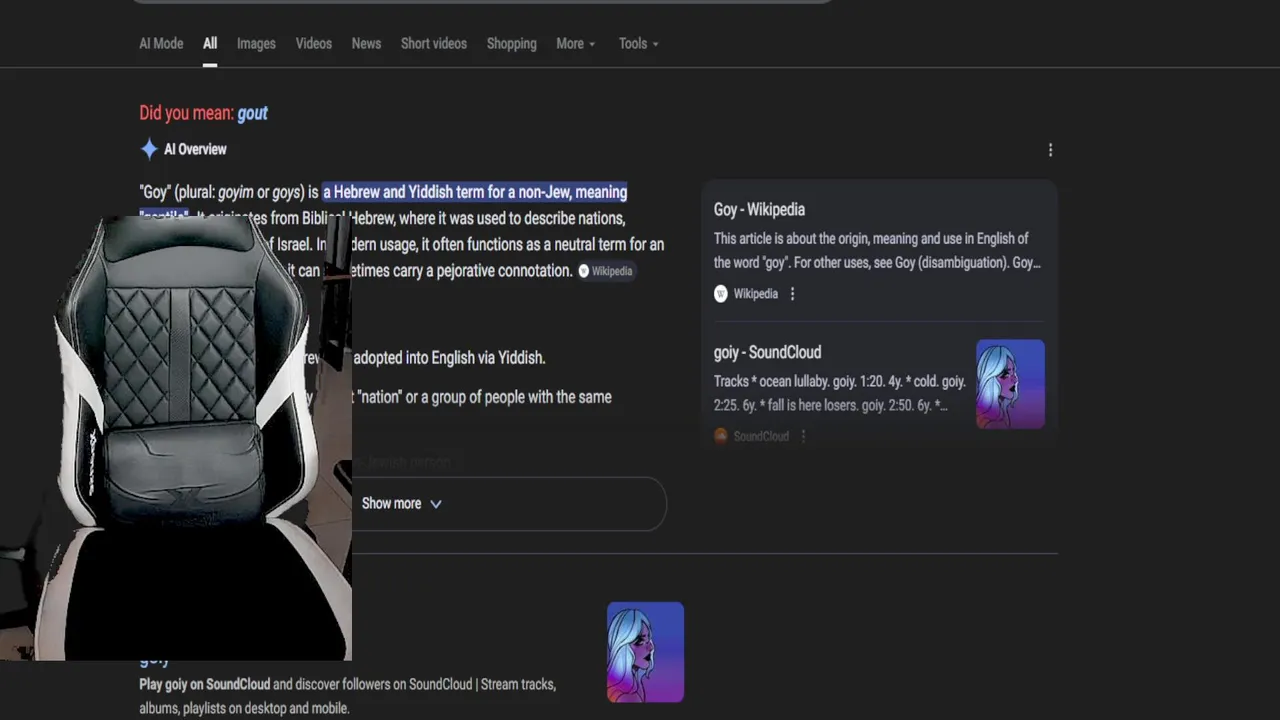This screenshot has height=720, width=1280.
Task: Click the Wikipedia favicon in source card
Action: (721, 294)
